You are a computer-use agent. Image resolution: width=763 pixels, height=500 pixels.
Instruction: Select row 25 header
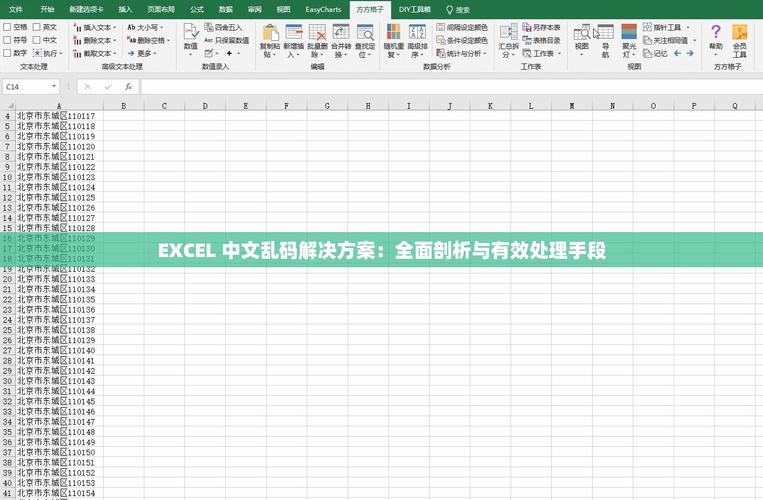pos(7,330)
